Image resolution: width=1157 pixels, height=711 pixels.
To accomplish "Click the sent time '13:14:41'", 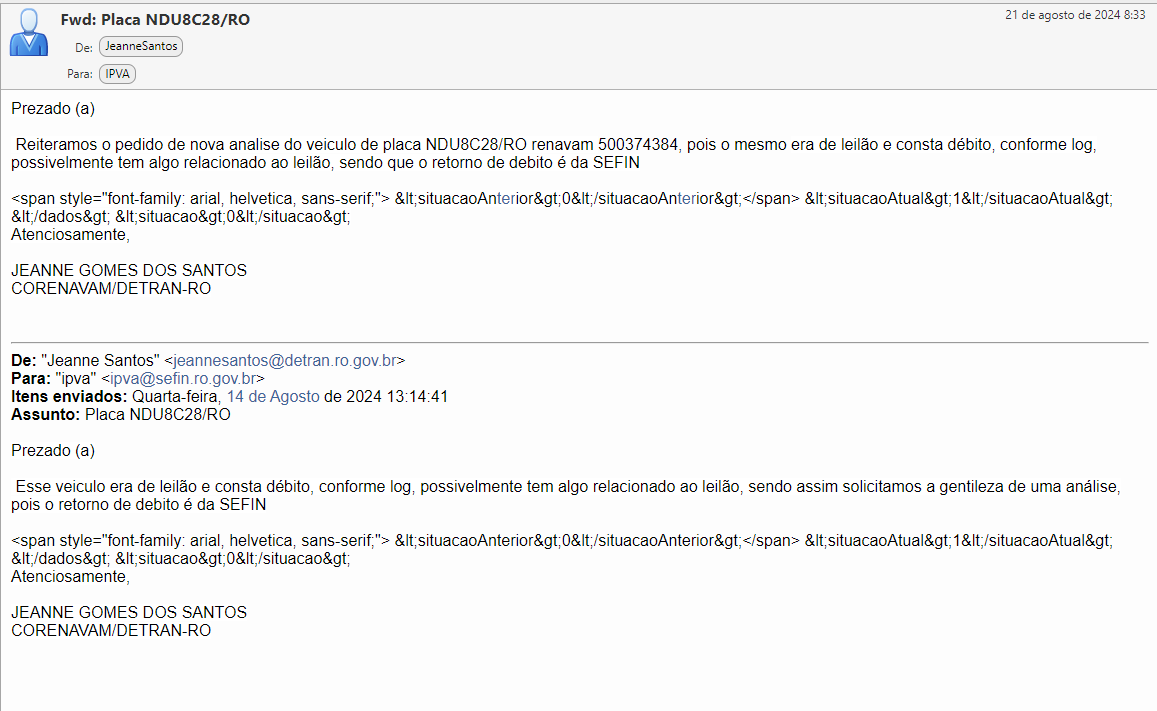I will click(x=416, y=397).
